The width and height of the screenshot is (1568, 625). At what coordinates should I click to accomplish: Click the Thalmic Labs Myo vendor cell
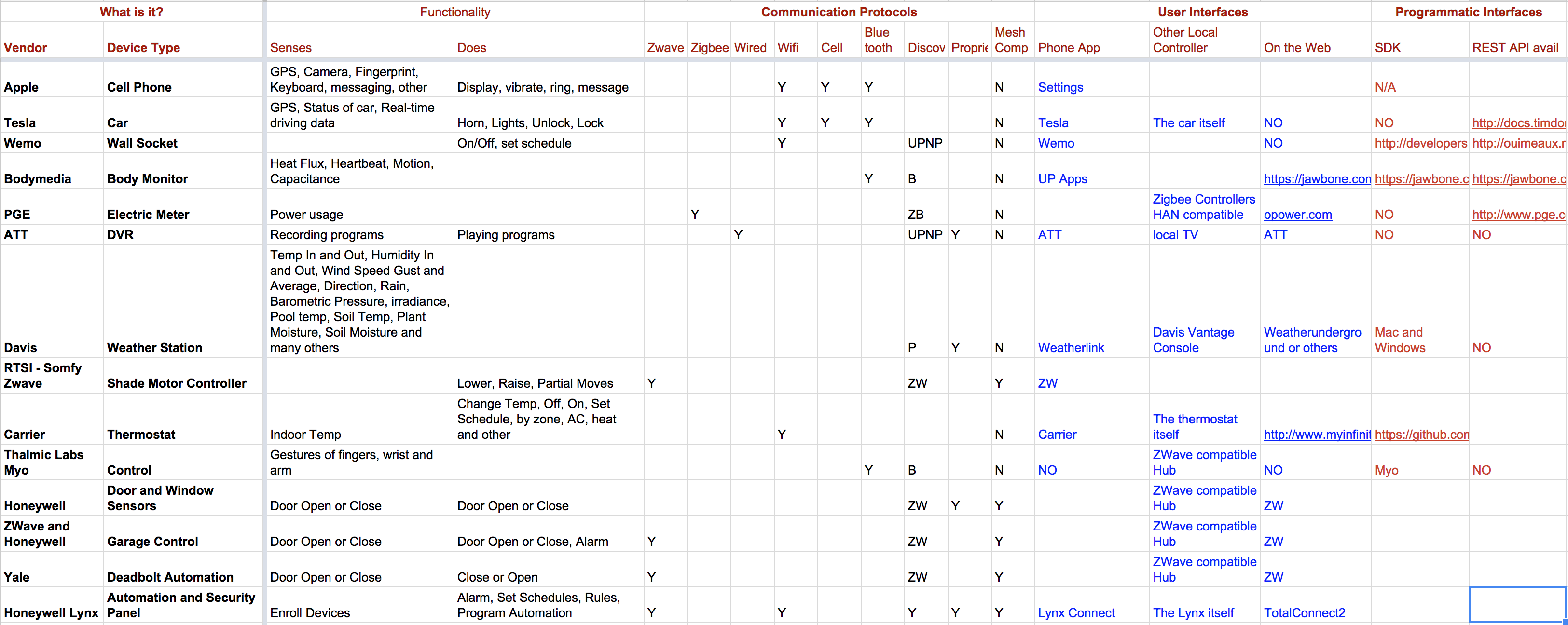click(43, 462)
